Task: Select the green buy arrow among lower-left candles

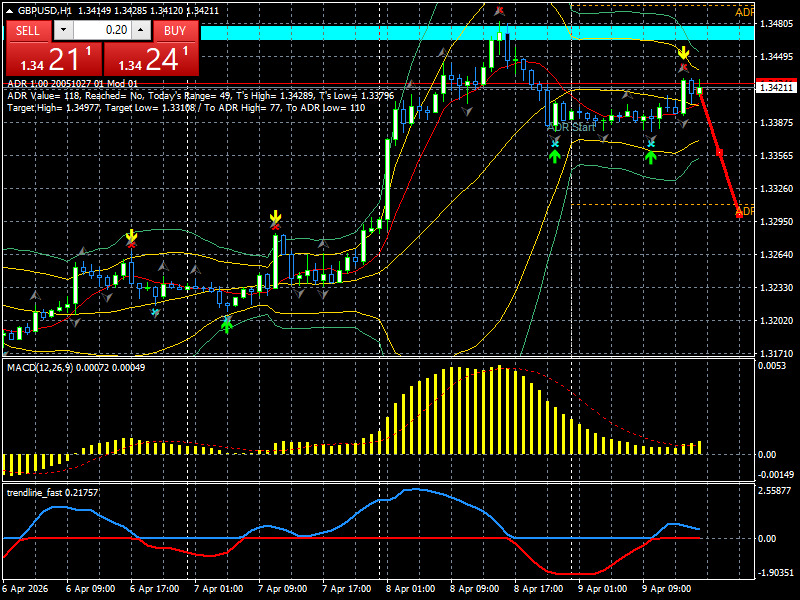Action: [227, 327]
